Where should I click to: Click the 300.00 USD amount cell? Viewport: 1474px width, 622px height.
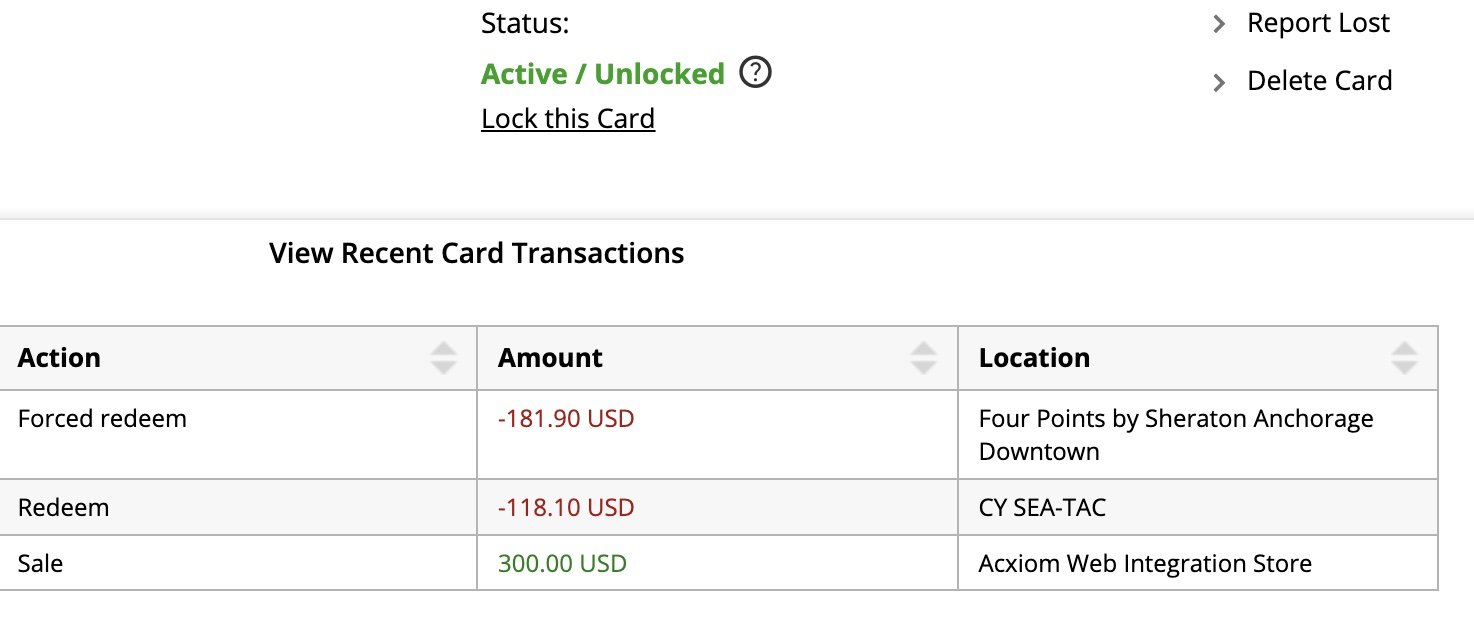pyautogui.click(x=717, y=563)
